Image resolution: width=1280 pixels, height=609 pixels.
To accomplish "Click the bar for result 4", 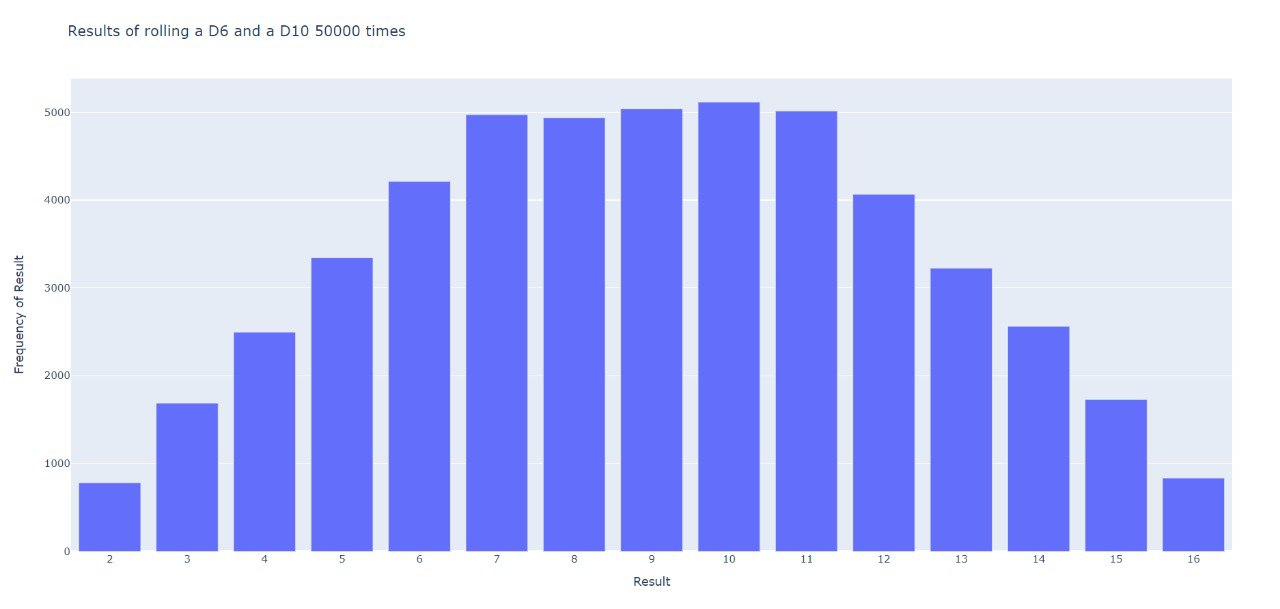I will click(x=264, y=441).
